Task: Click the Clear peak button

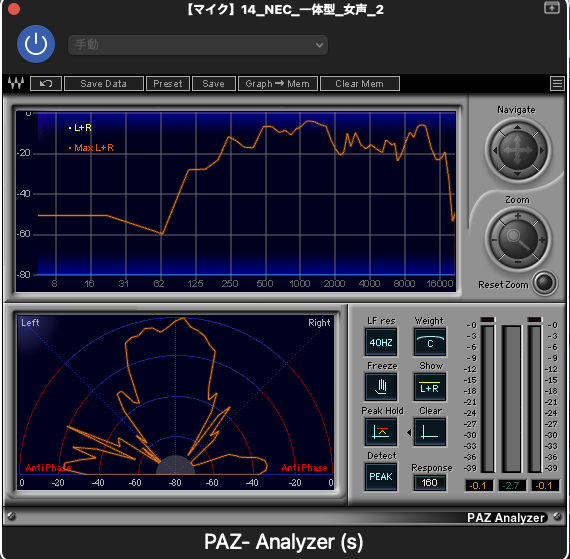Action: (430, 432)
